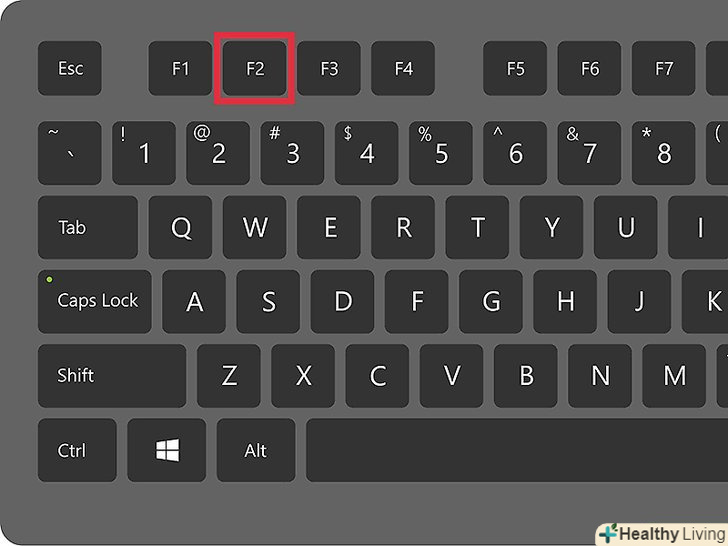728x546 pixels.
Task: Open the Healthy Living logo link
Action: coord(662,534)
